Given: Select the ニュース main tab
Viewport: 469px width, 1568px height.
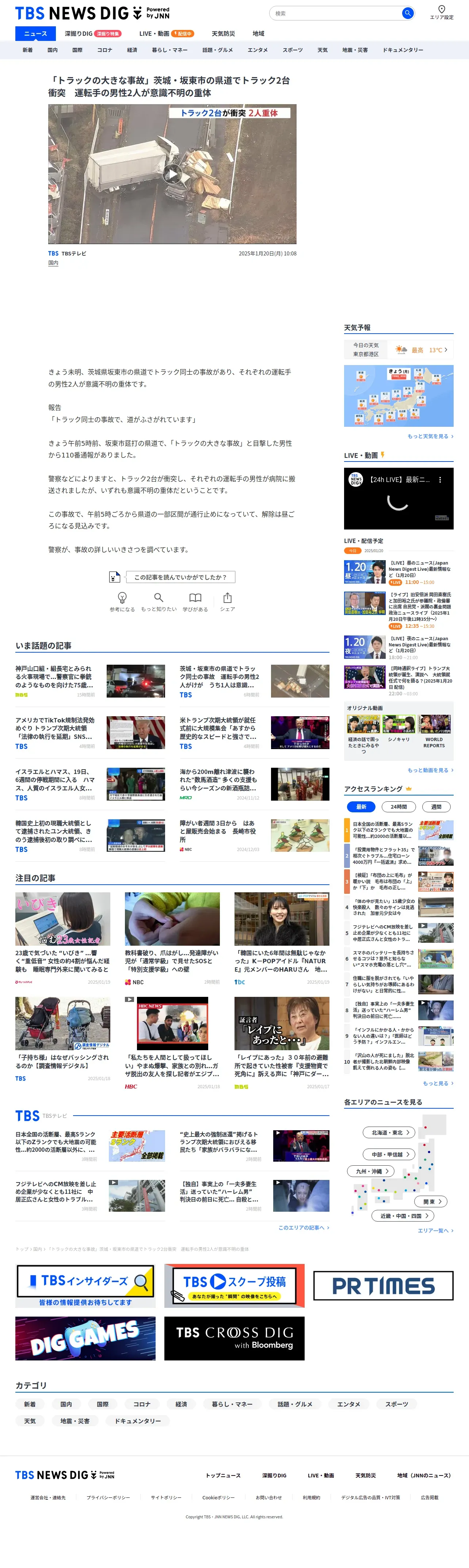Looking at the screenshot, I should coord(35,34).
